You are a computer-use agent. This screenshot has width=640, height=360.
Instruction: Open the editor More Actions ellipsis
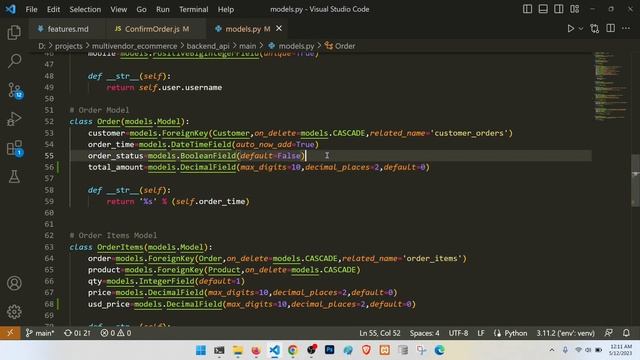click(626, 28)
